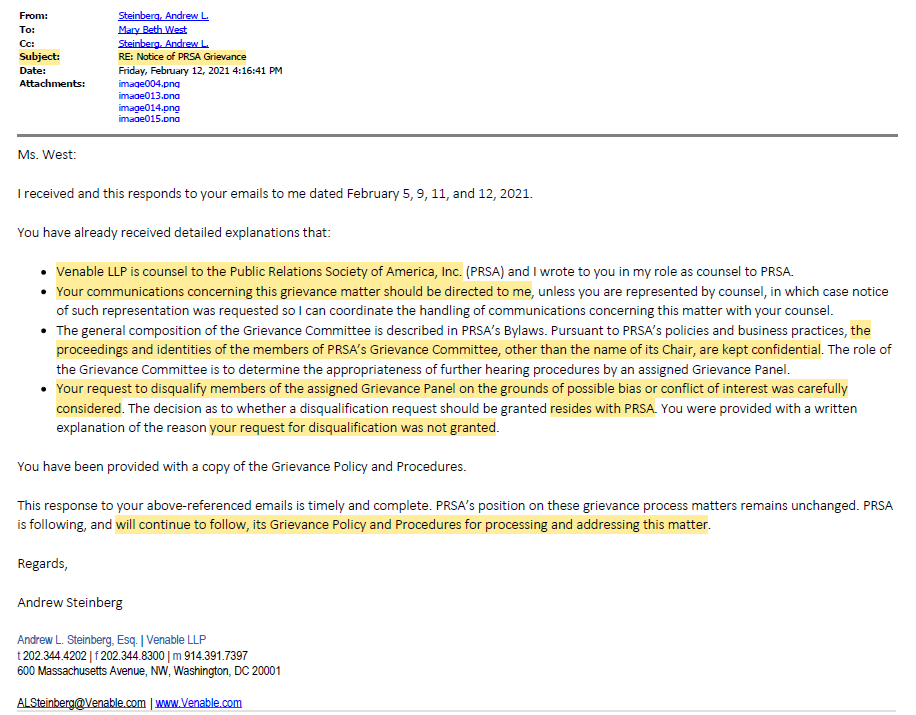Click highlighted 'will continue to follow' sentence
916x715 pixels.
pyautogui.click(x=411, y=524)
